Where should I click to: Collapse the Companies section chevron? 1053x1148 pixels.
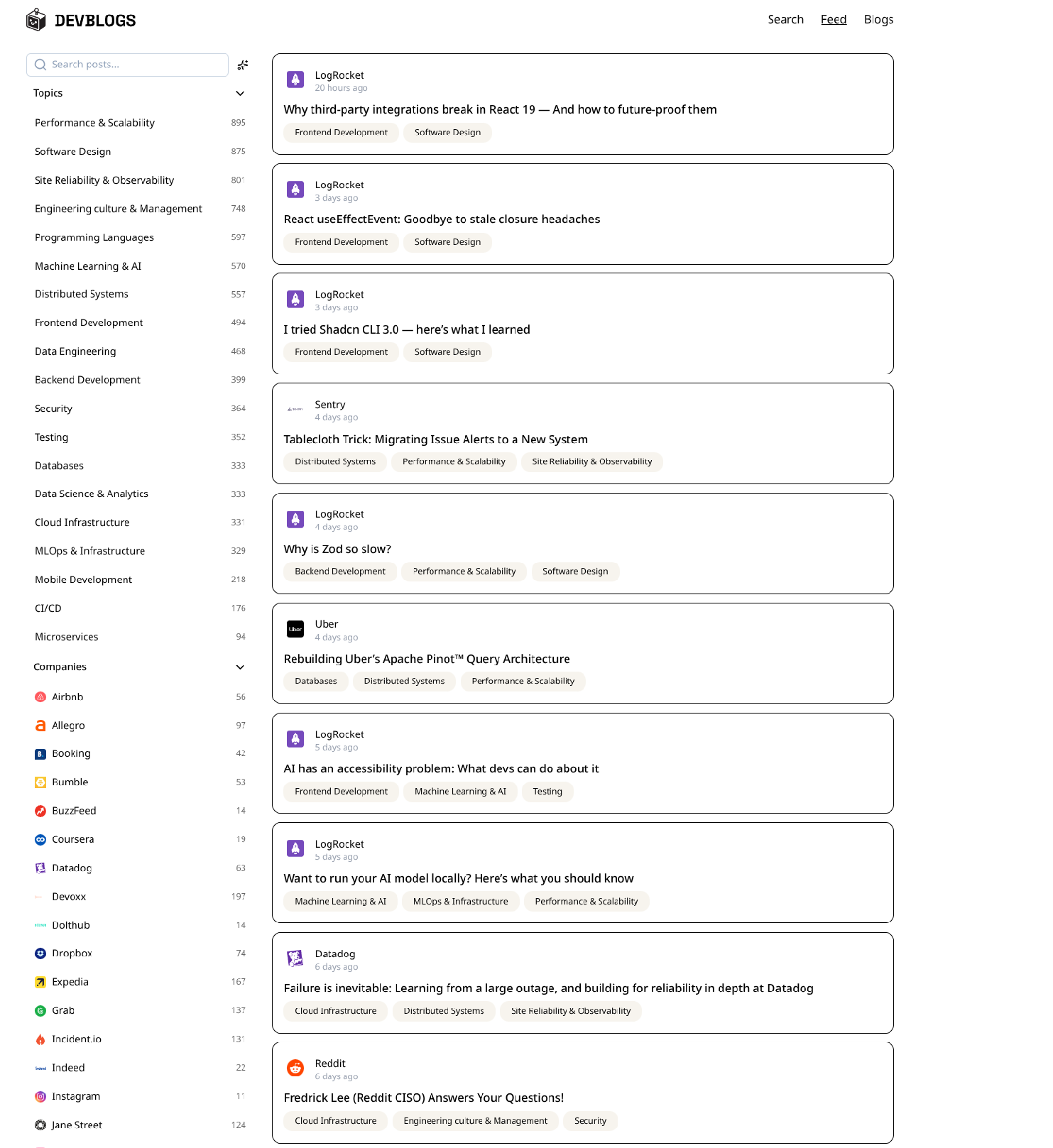240,667
